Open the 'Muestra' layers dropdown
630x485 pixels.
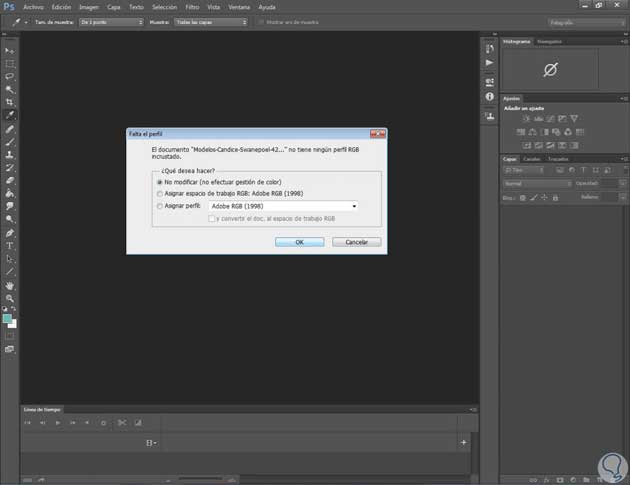click(211, 22)
